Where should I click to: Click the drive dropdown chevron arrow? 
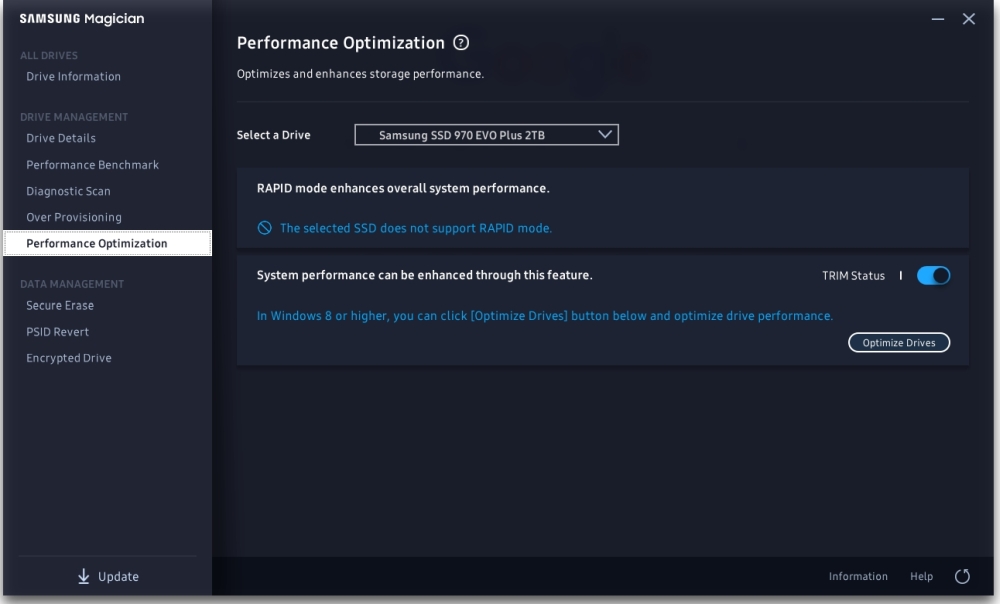(x=604, y=134)
